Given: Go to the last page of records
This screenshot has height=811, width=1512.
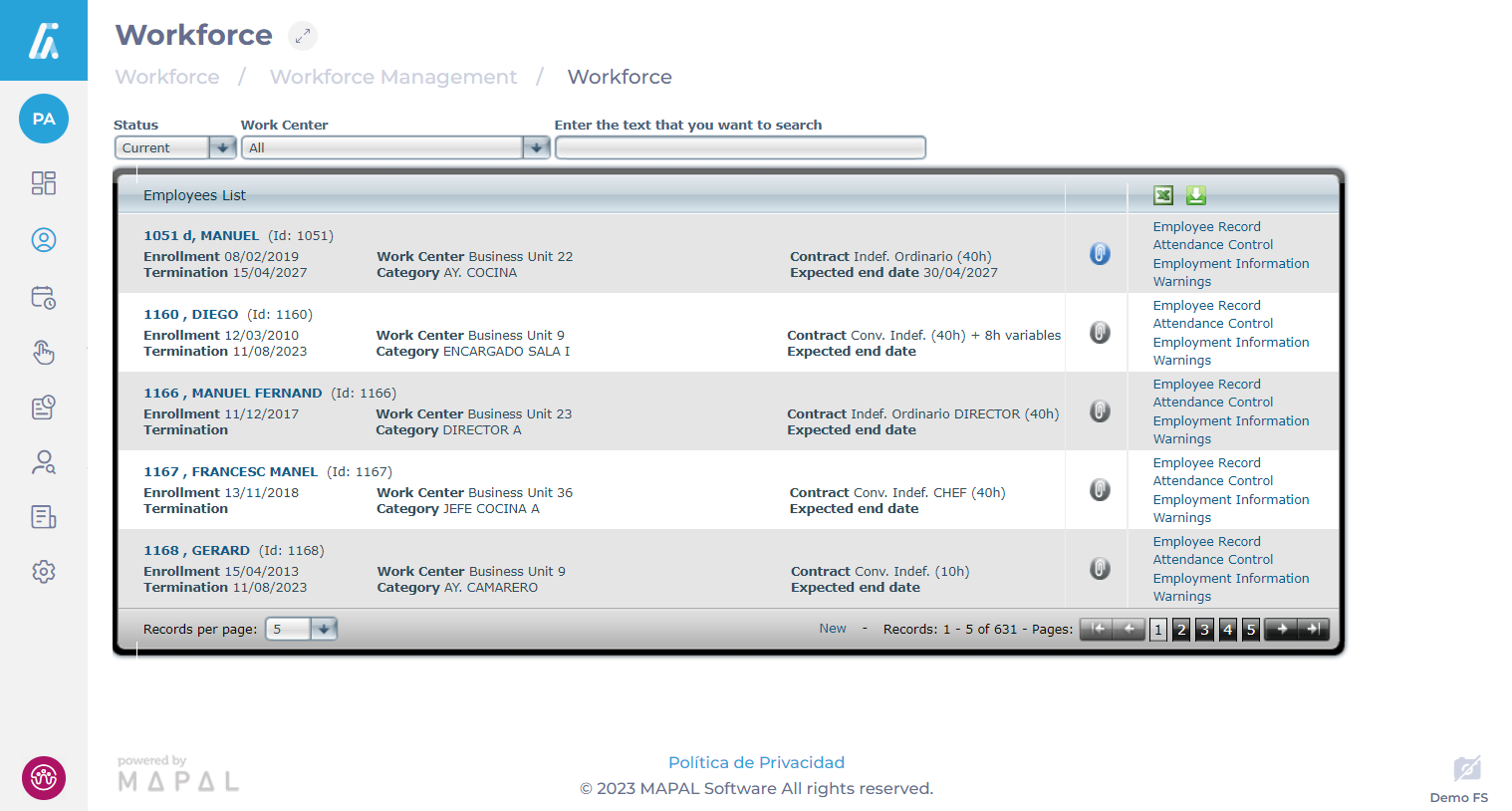Looking at the screenshot, I should pyautogui.click(x=1314, y=629).
